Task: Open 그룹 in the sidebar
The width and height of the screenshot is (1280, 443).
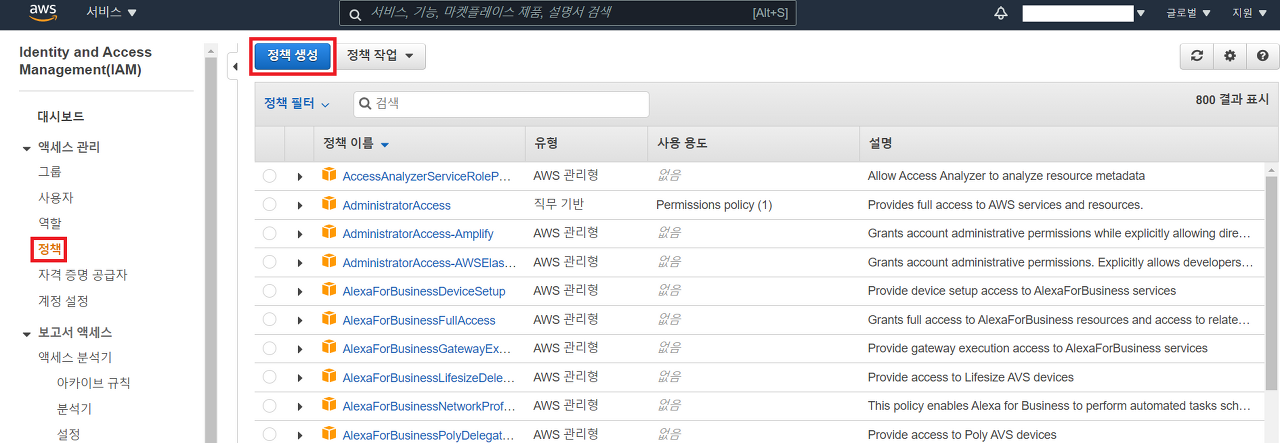Action: (50, 172)
